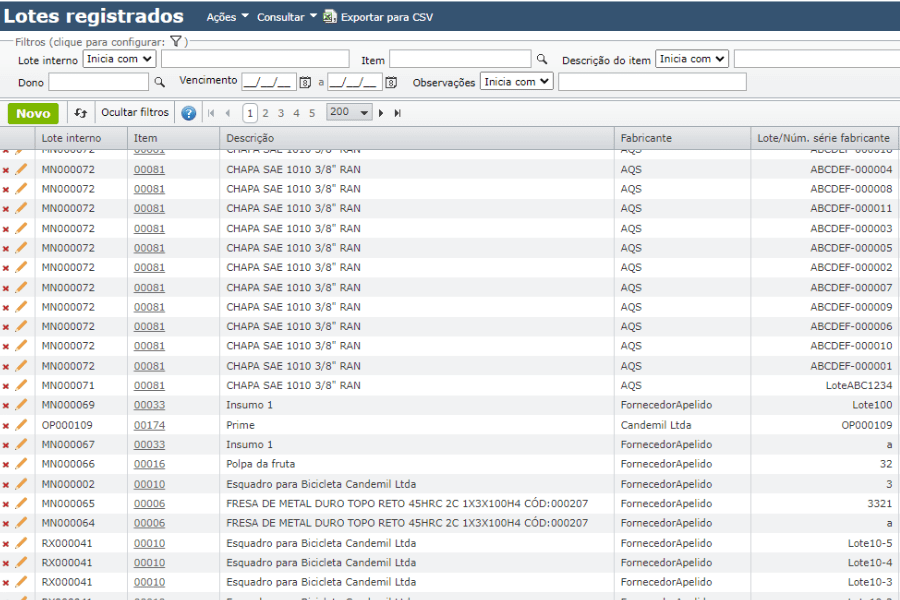The width and height of the screenshot is (900, 600).
Task: Open the Observações 'Inicia com' dropdown
Action: tap(516, 81)
